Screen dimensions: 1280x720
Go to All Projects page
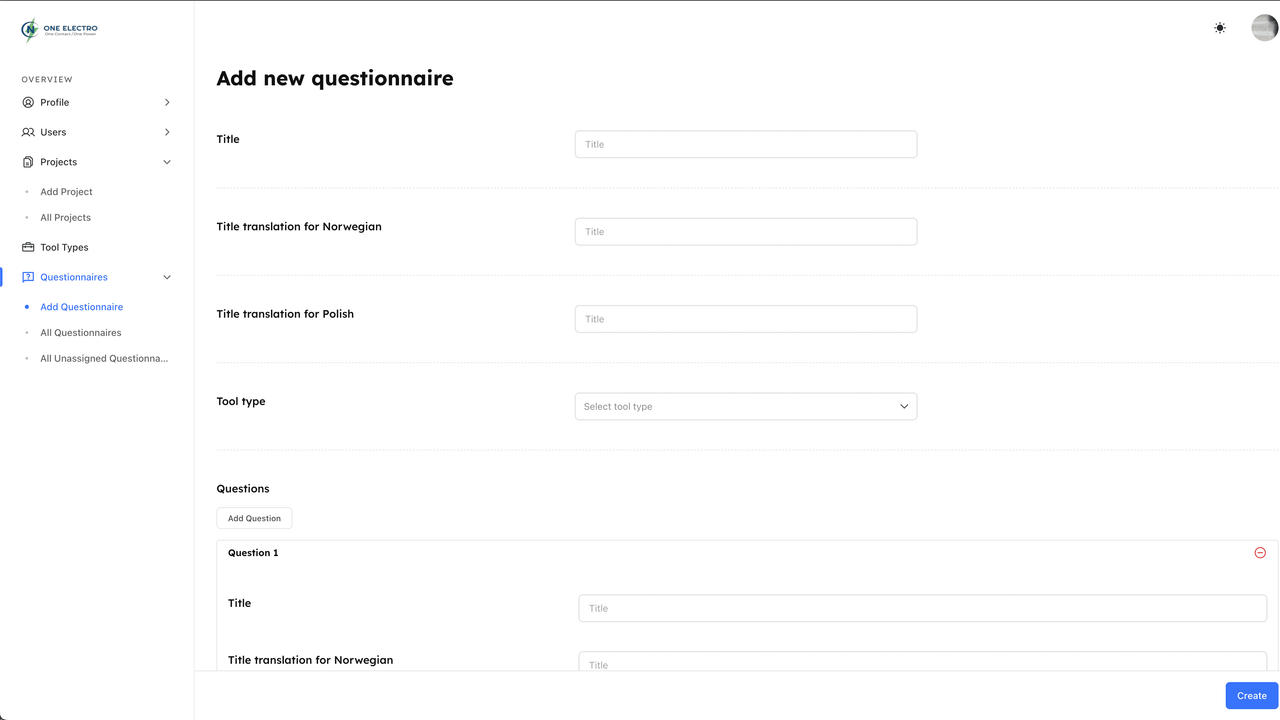click(x=65, y=217)
